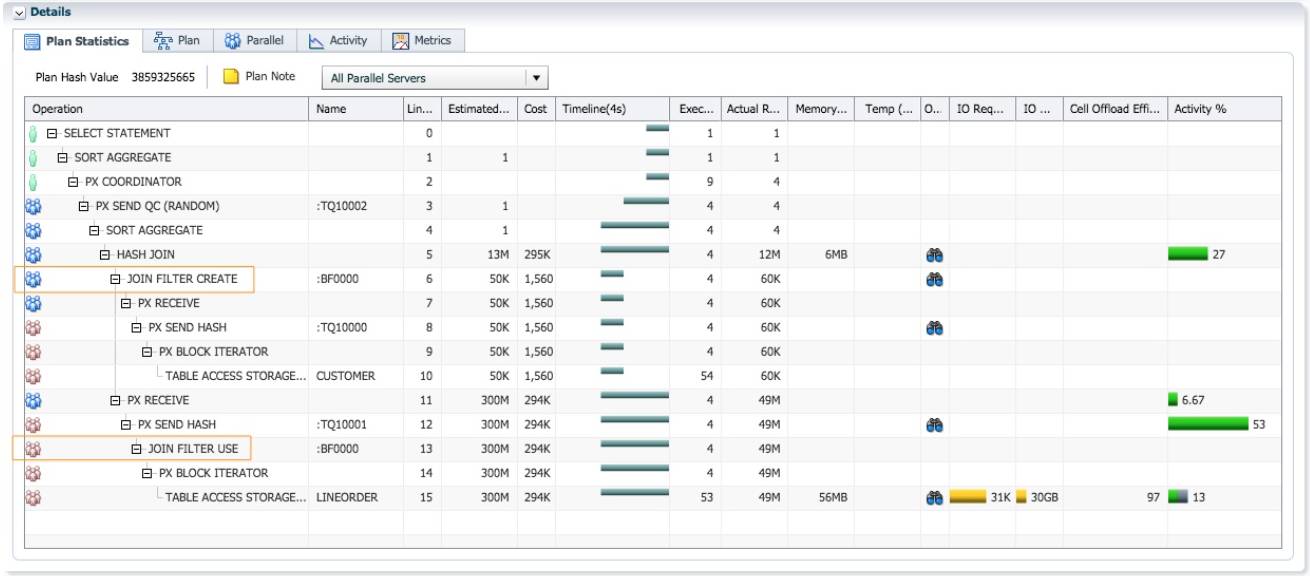Click the 30GB IO bytes value
Screen dimensions: 1310x576
tap(1044, 497)
